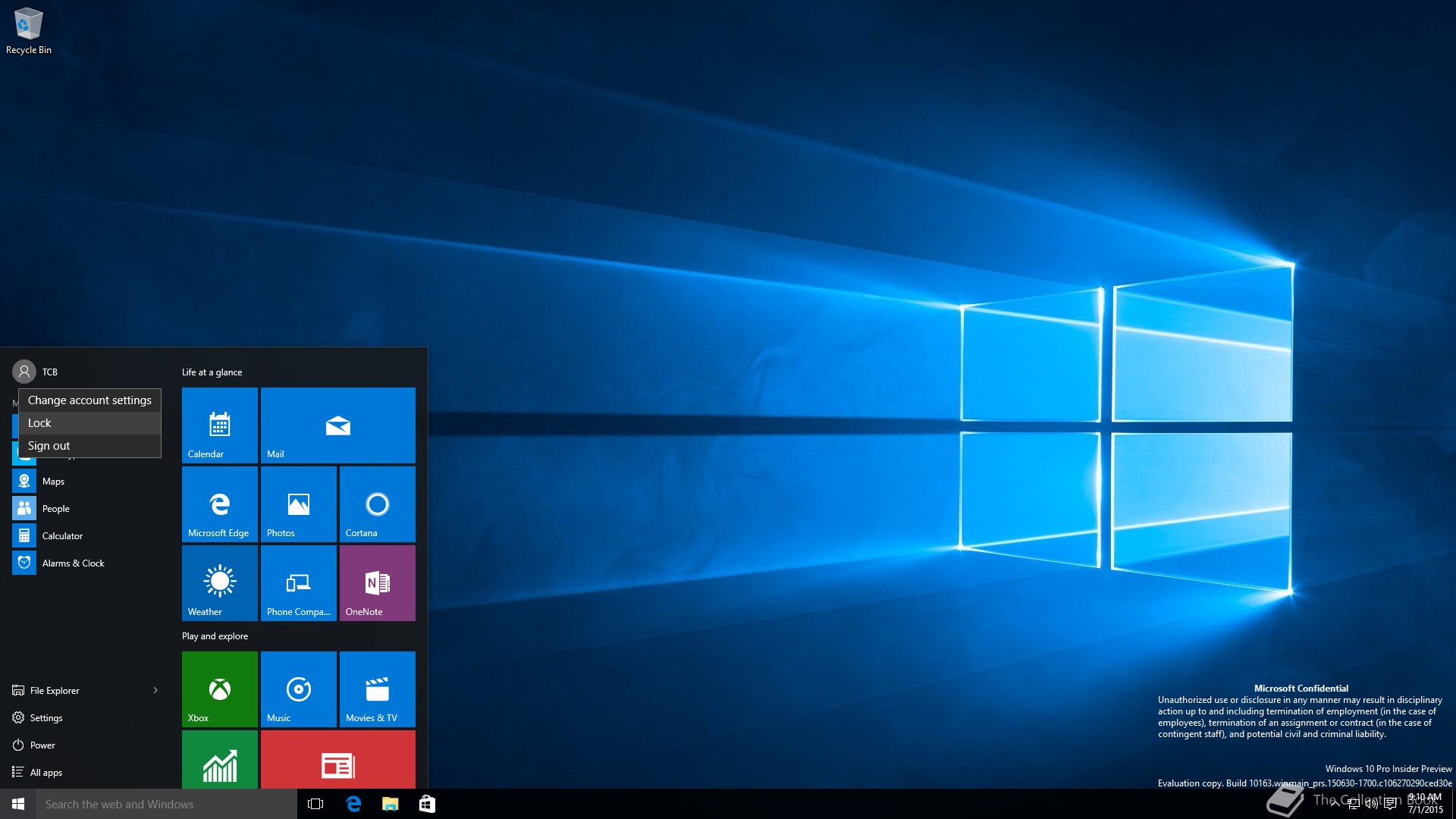Expand the File Explorer jump list arrow
This screenshot has height=819, width=1456.
155,690
